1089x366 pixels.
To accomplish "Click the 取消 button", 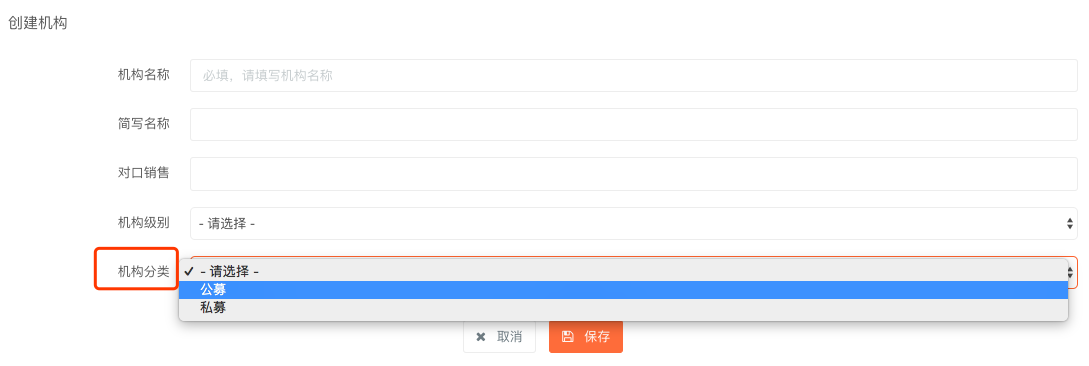I will click(499, 337).
